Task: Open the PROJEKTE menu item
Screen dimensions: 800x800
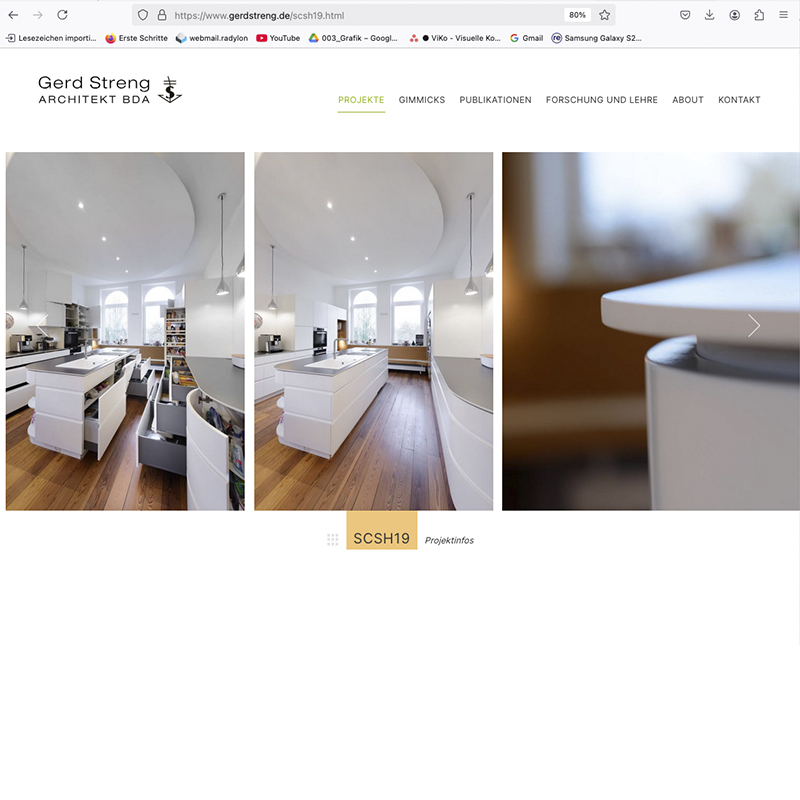Action: click(361, 100)
